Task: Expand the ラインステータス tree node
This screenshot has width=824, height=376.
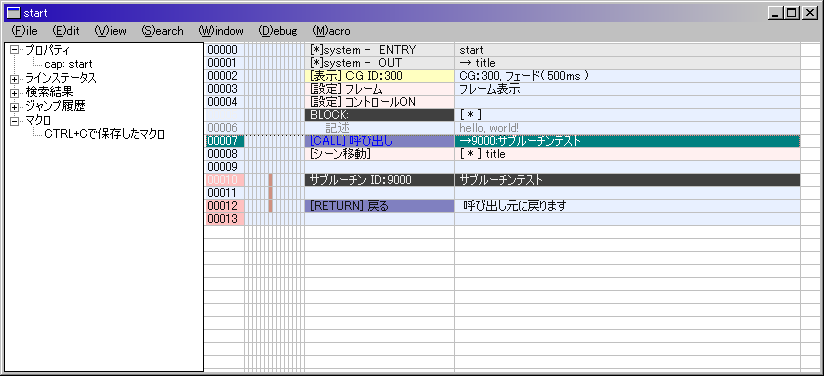Action: [x=14, y=79]
